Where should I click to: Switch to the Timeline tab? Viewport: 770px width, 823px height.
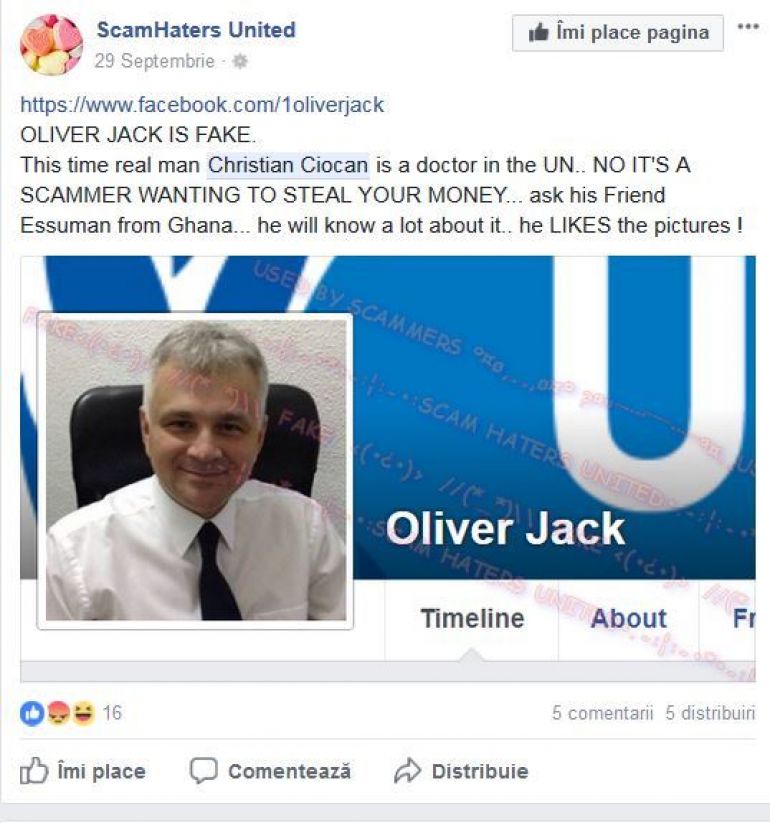coord(472,618)
